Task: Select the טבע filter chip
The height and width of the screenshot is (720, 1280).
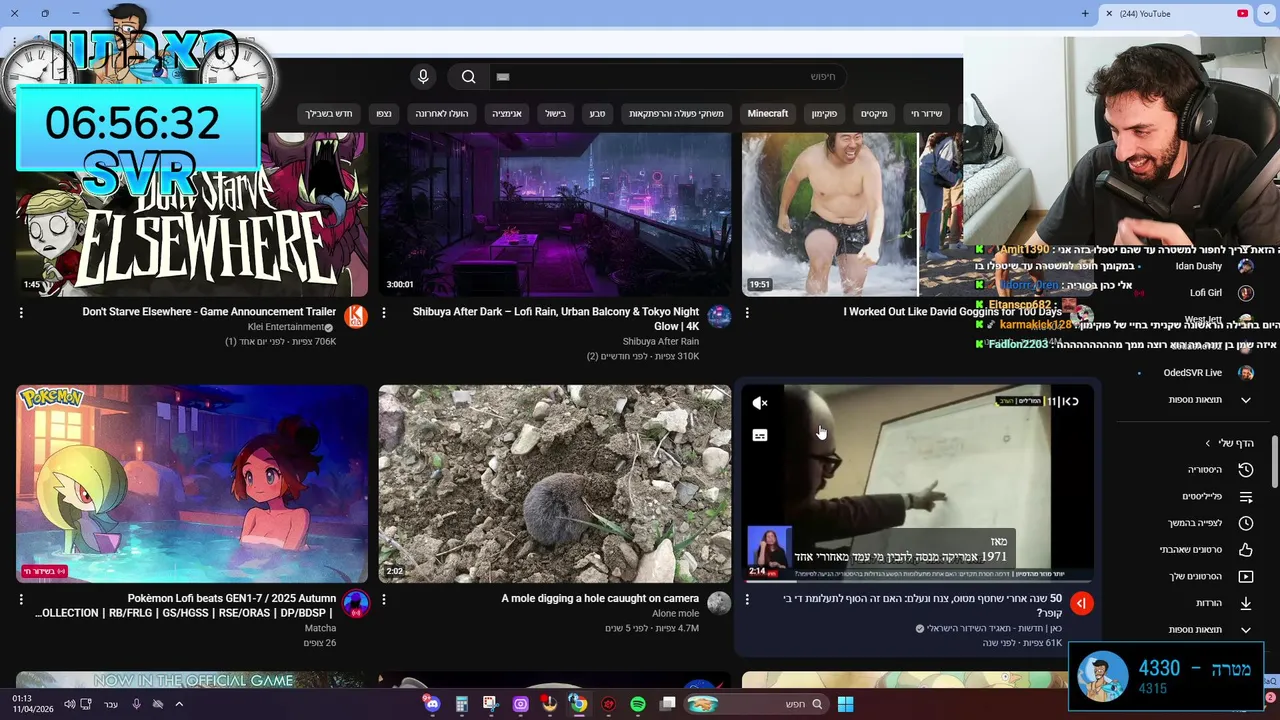Action: click(597, 114)
